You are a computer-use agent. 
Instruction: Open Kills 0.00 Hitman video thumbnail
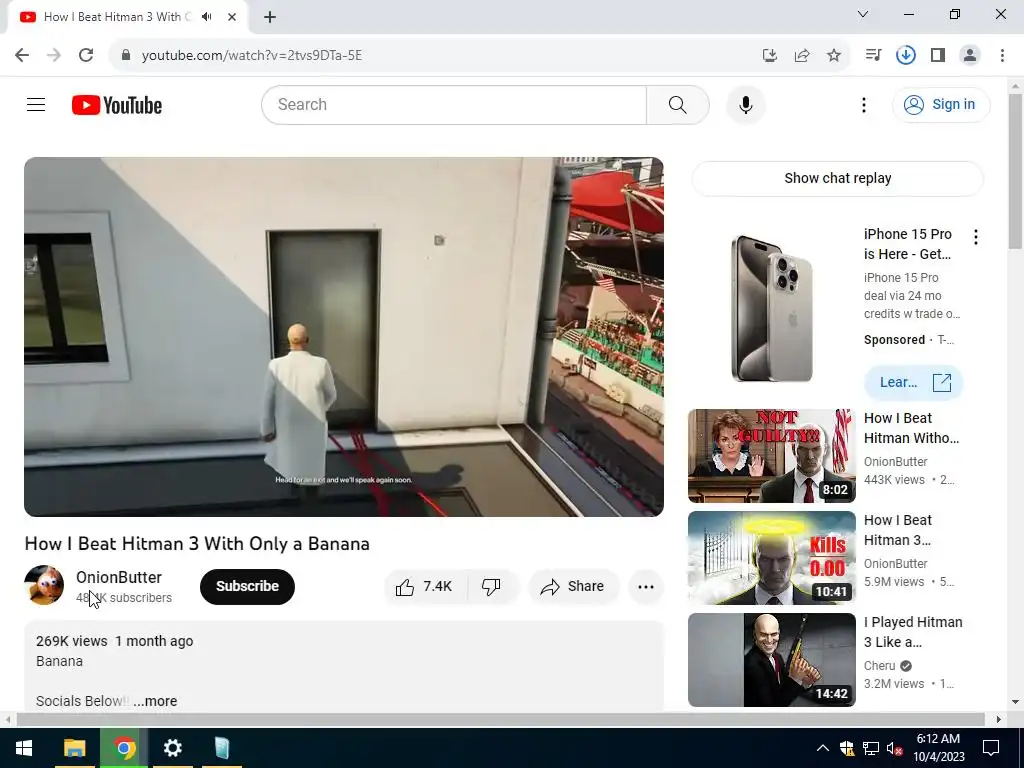click(x=771, y=558)
